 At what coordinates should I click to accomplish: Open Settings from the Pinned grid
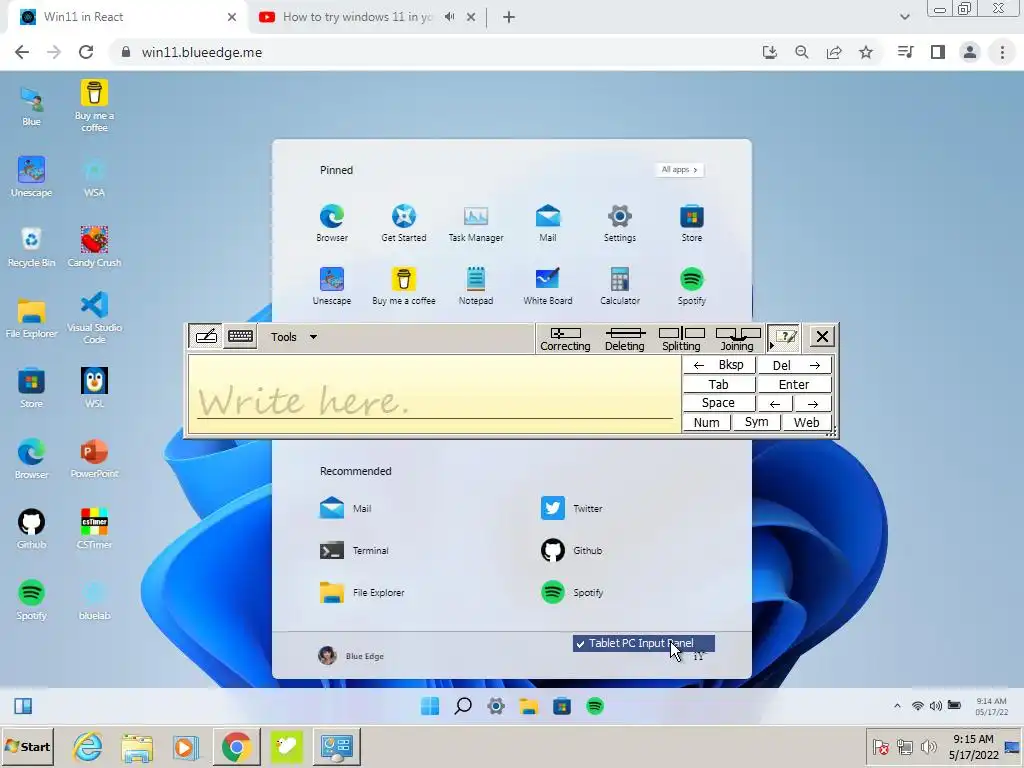[x=619, y=223]
